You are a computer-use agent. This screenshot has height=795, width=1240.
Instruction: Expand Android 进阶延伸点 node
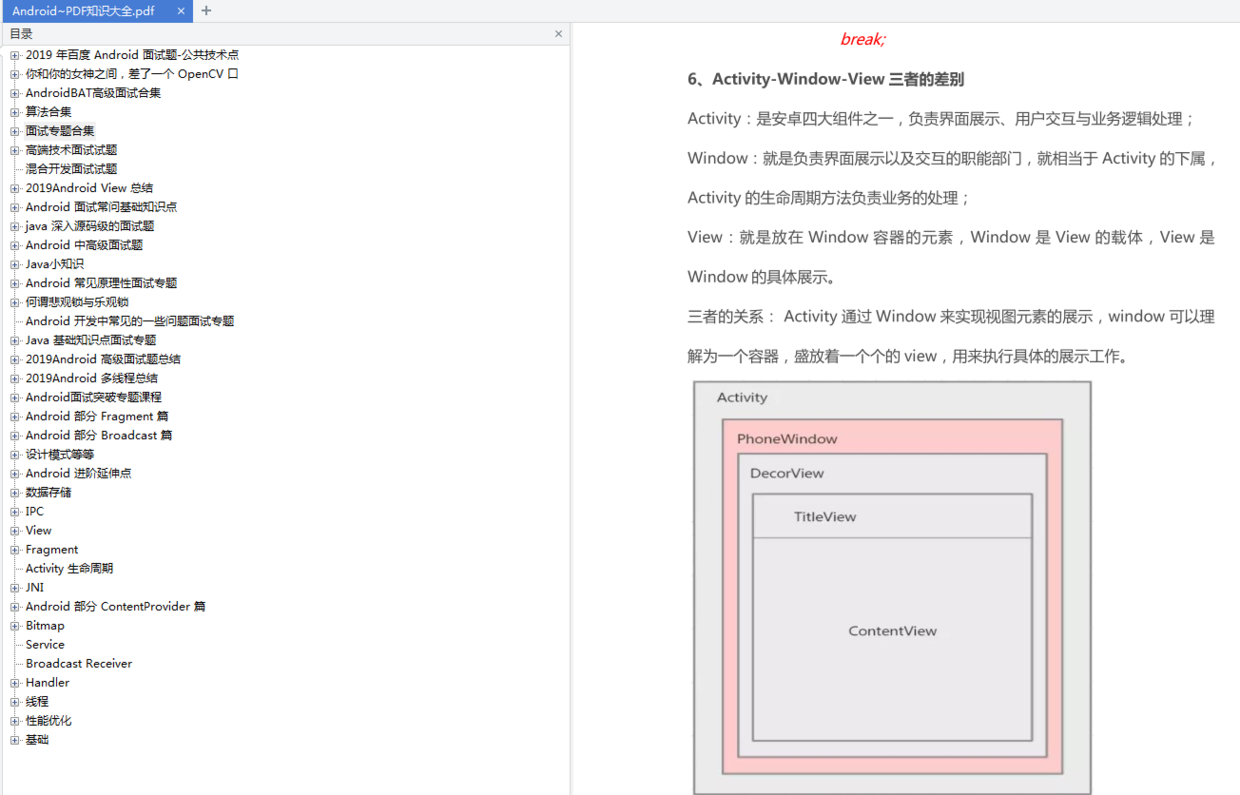pyautogui.click(x=15, y=473)
